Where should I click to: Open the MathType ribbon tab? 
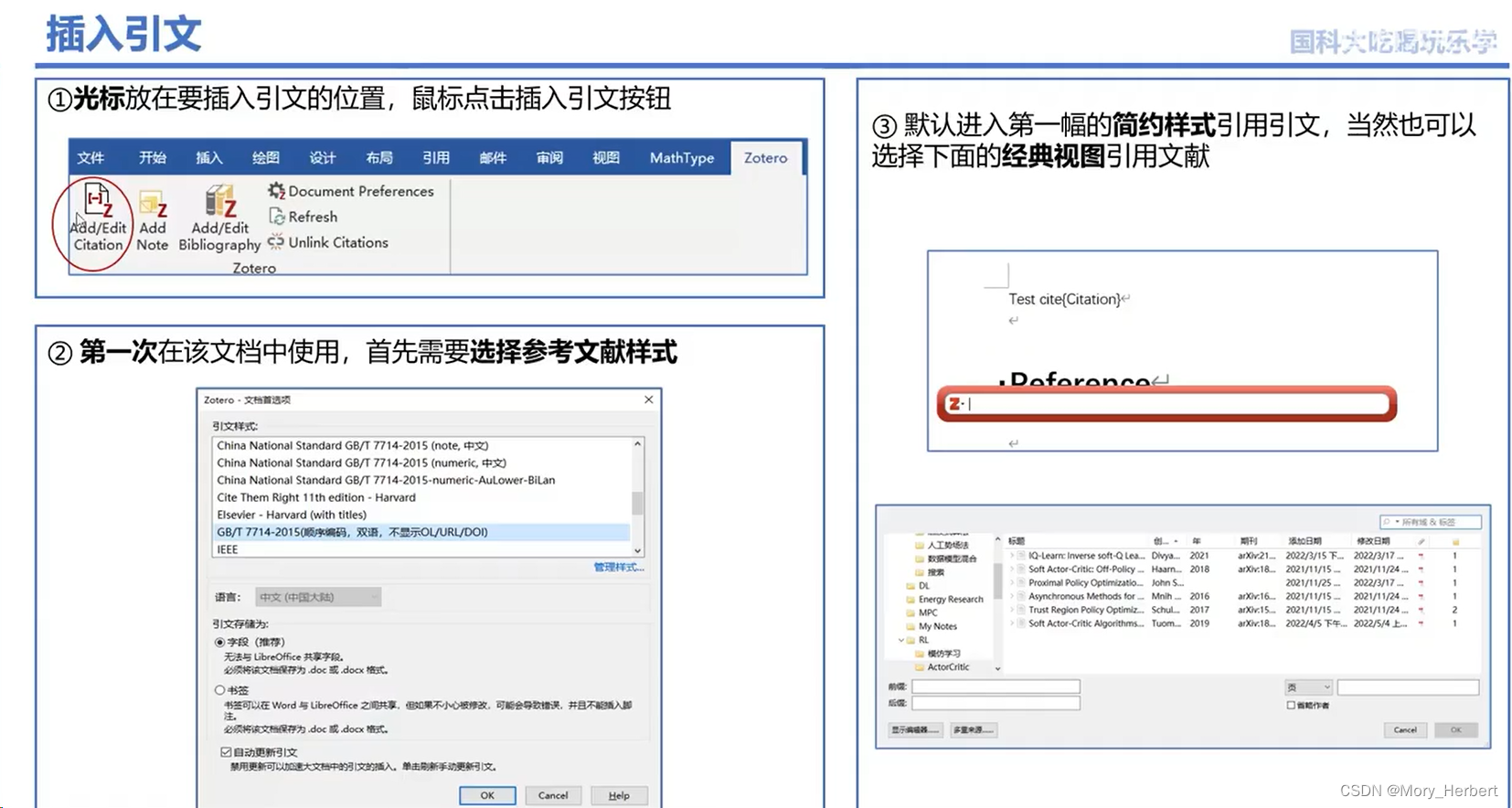click(682, 157)
